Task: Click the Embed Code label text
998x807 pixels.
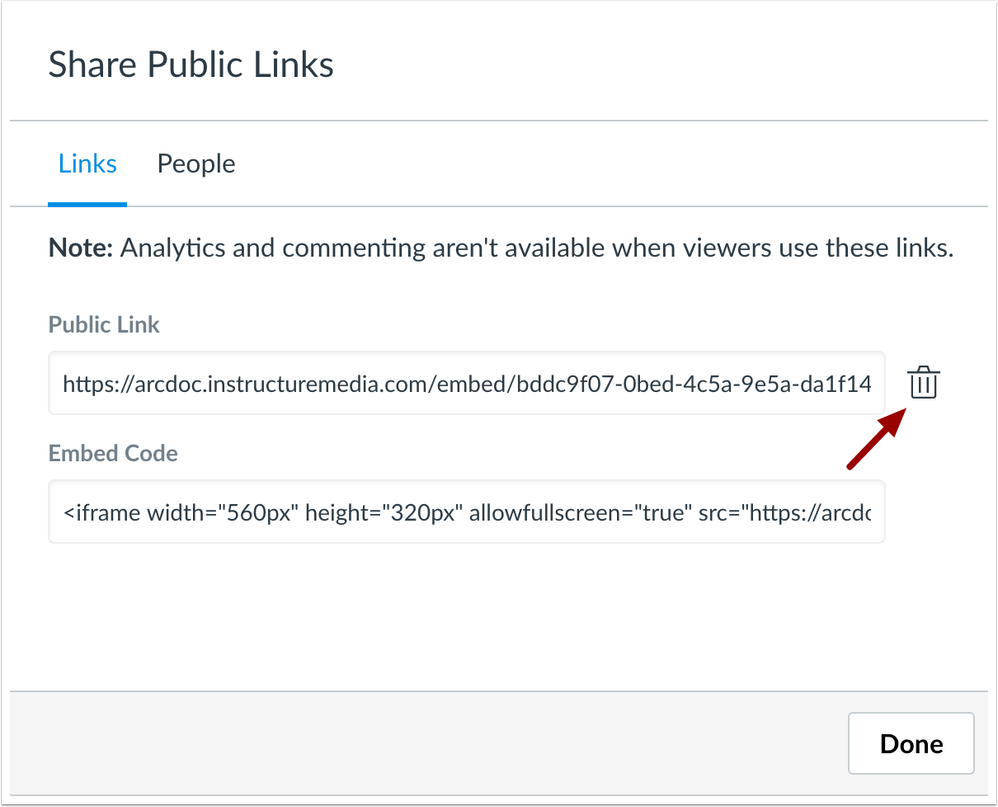Action: tap(113, 453)
